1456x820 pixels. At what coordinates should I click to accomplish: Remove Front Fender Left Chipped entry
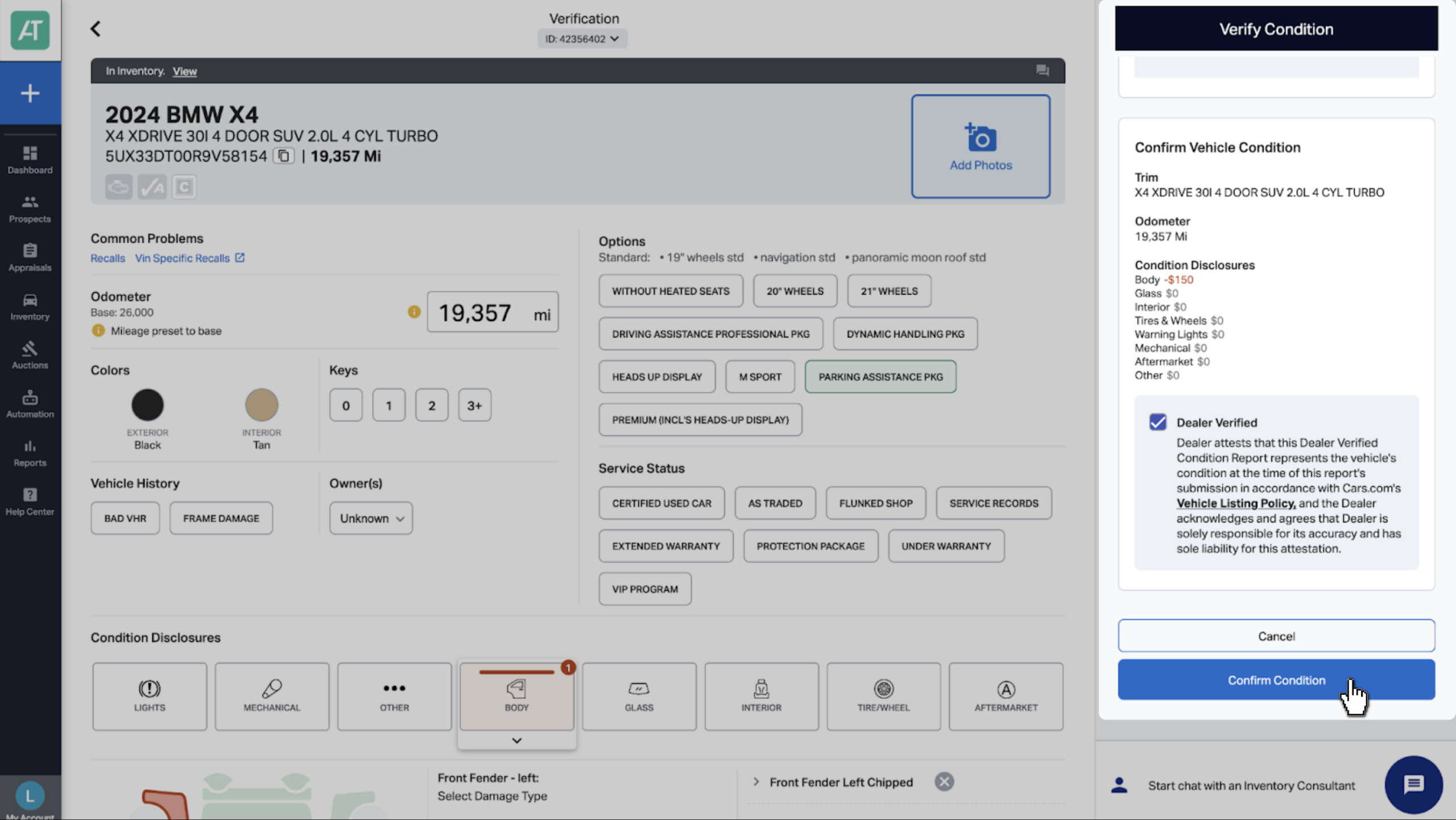(944, 782)
